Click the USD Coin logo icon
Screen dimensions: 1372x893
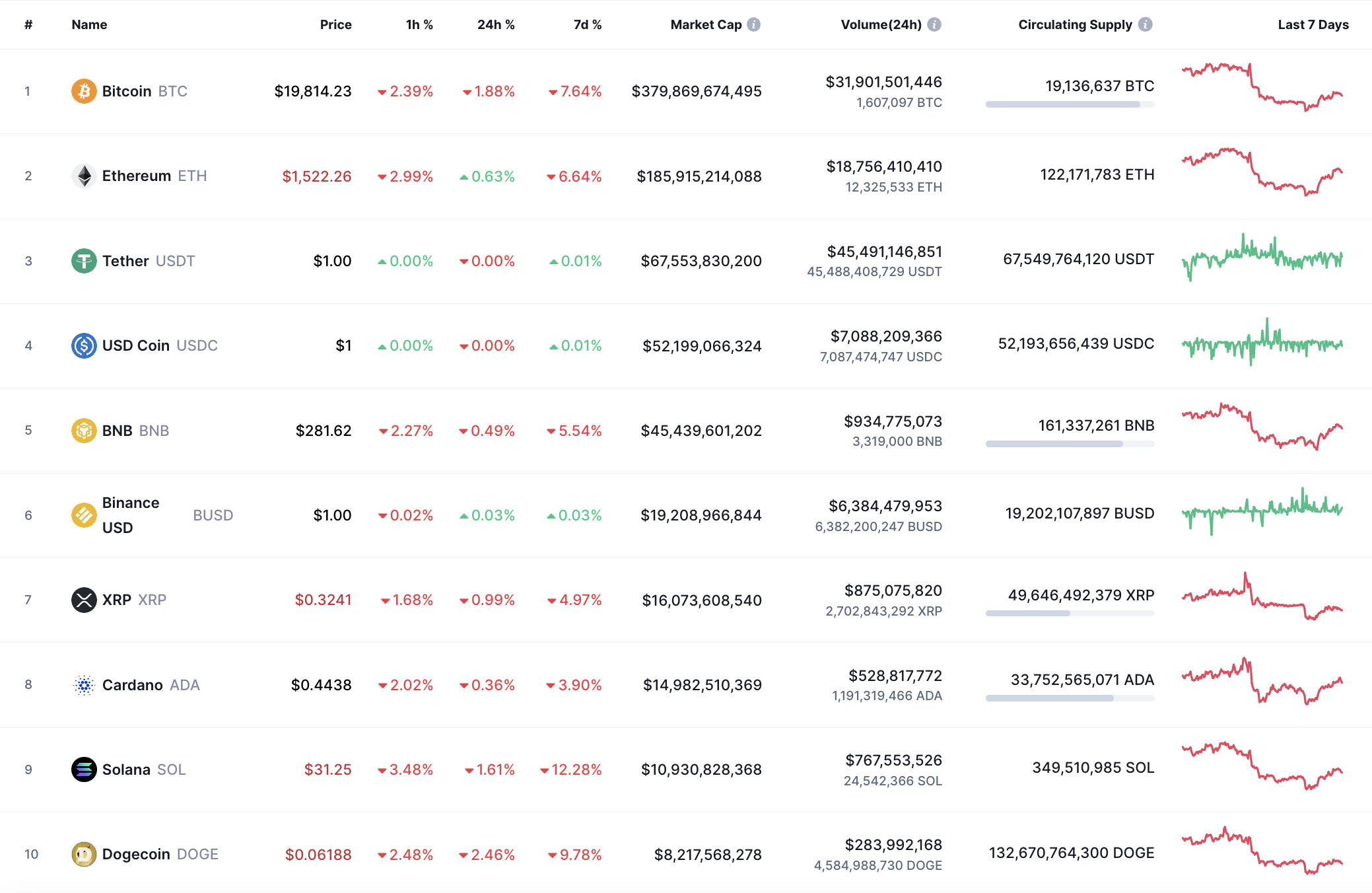click(84, 345)
